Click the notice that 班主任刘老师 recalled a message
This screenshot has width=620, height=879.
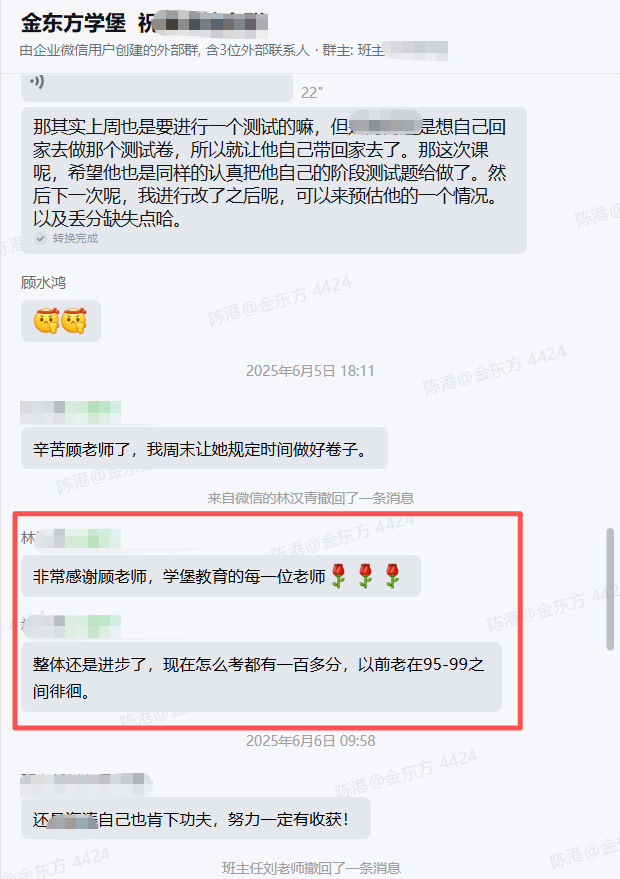coord(311,868)
